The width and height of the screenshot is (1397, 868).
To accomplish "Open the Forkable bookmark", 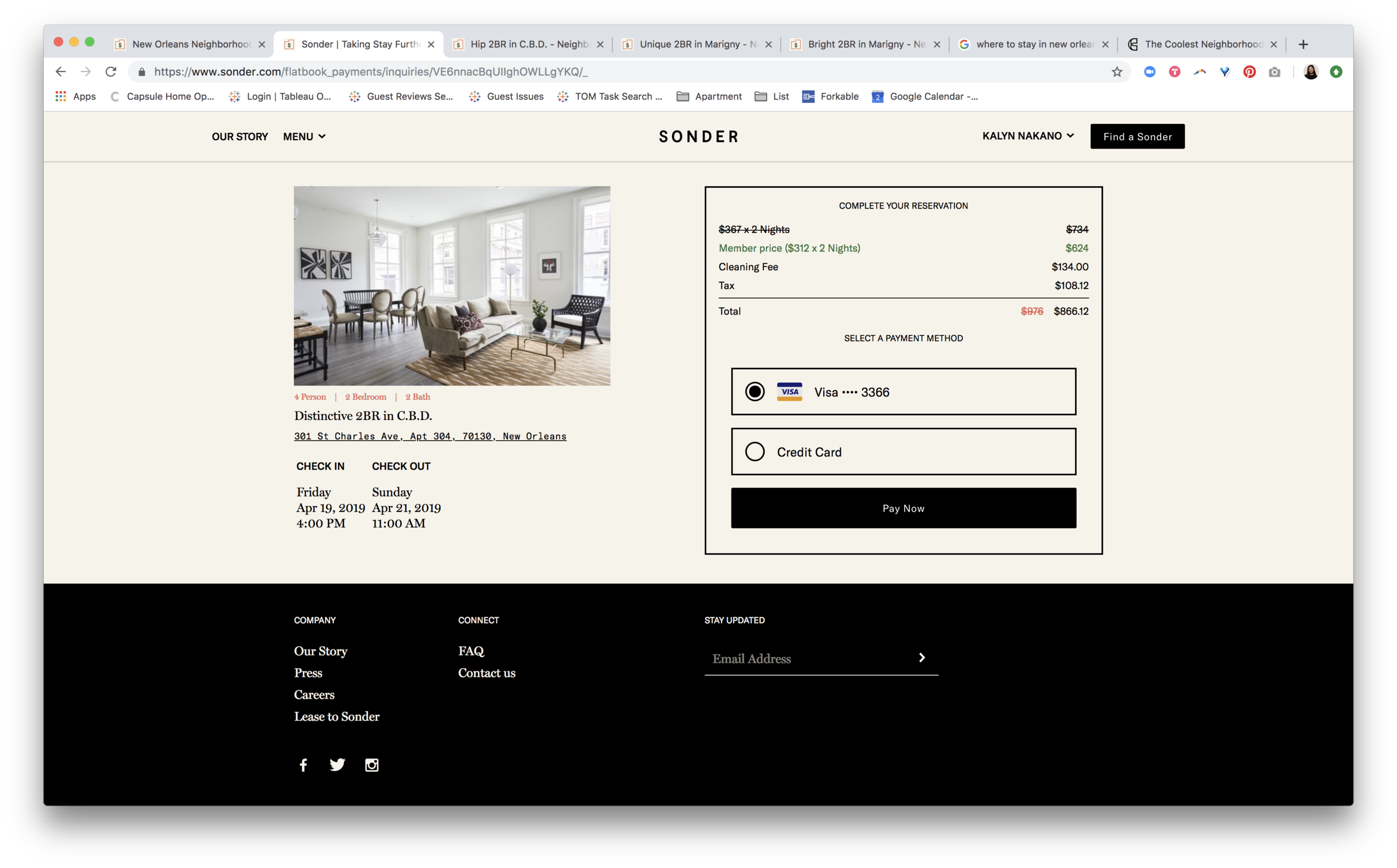I will 830,97.
